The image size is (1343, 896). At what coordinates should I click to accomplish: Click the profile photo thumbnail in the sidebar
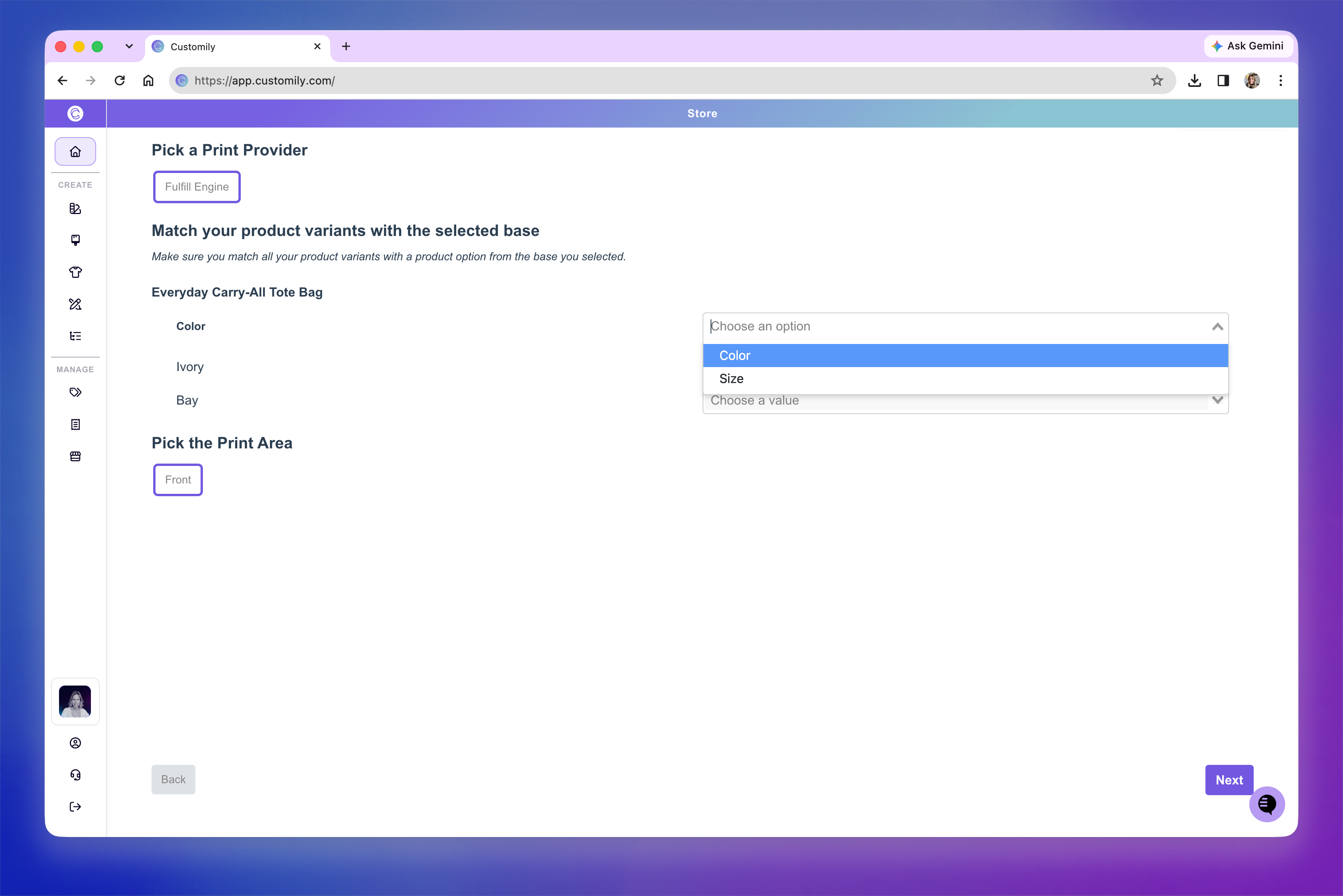[x=75, y=702]
